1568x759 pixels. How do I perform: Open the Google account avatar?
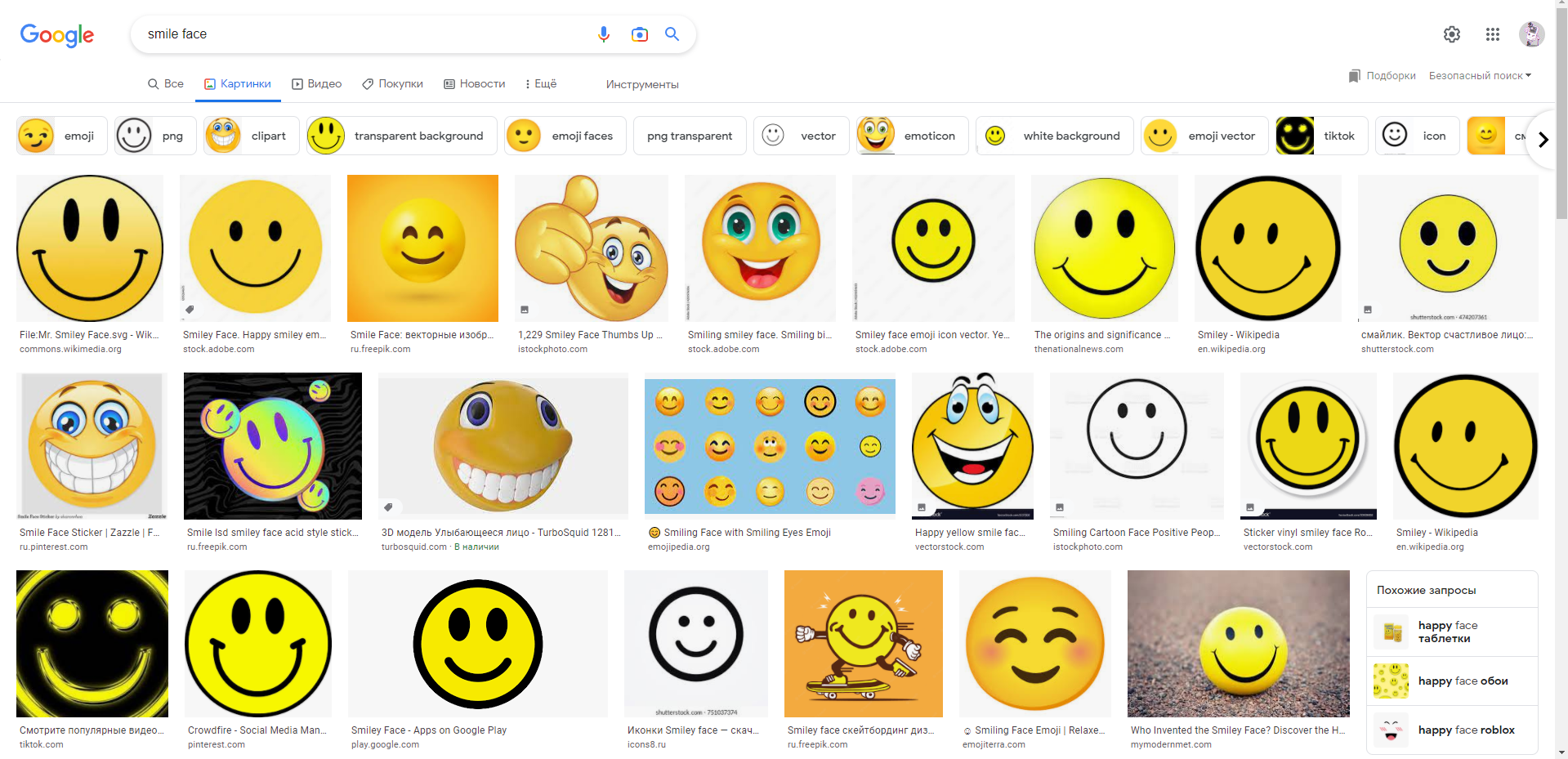(1530, 34)
